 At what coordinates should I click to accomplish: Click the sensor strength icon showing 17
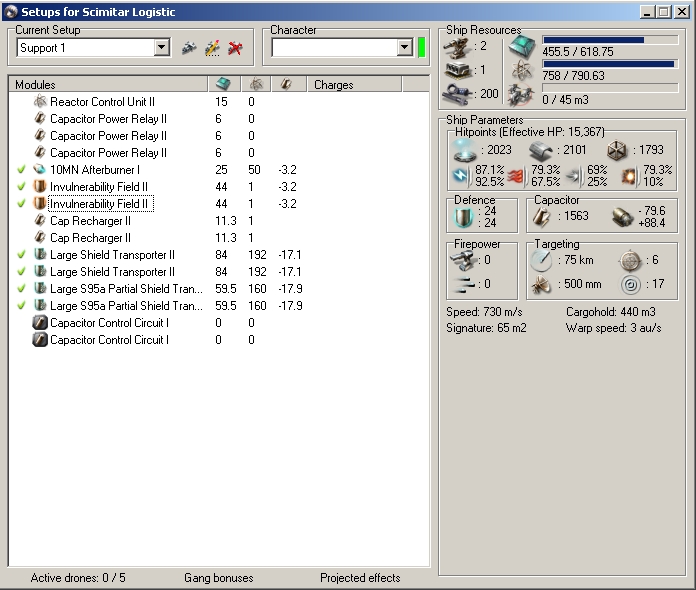631,285
